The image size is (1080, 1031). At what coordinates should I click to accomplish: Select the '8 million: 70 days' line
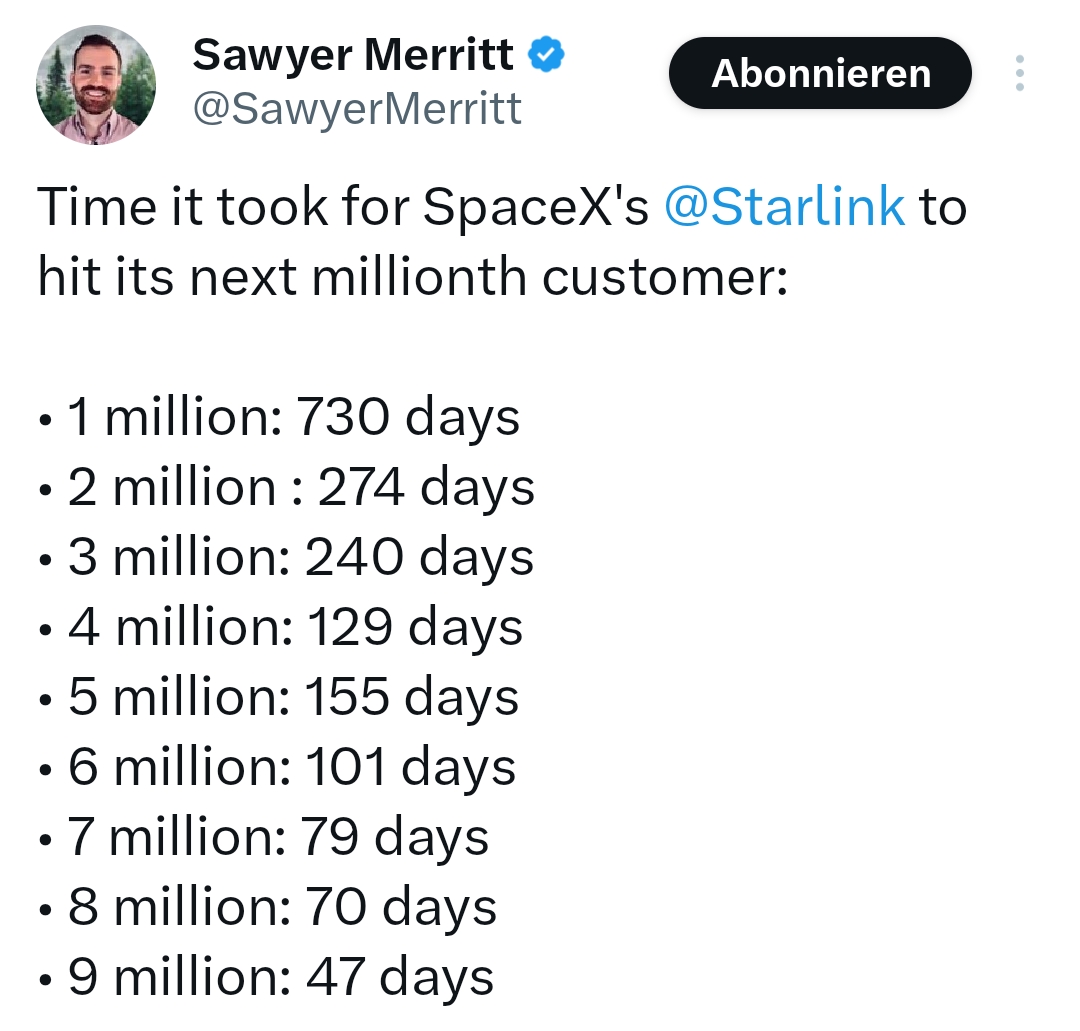click(268, 906)
